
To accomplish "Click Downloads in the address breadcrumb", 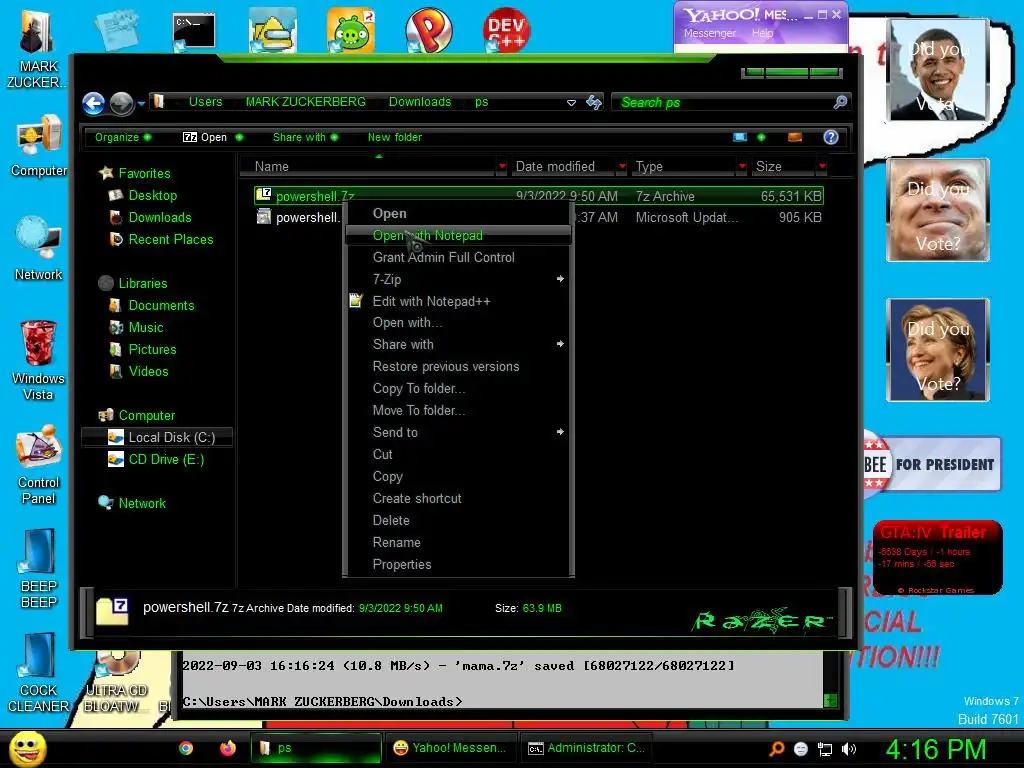I will (x=420, y=102).
